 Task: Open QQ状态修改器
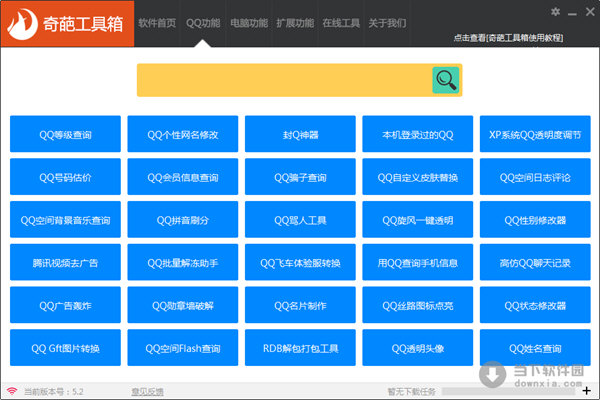(x=535, y=305)
